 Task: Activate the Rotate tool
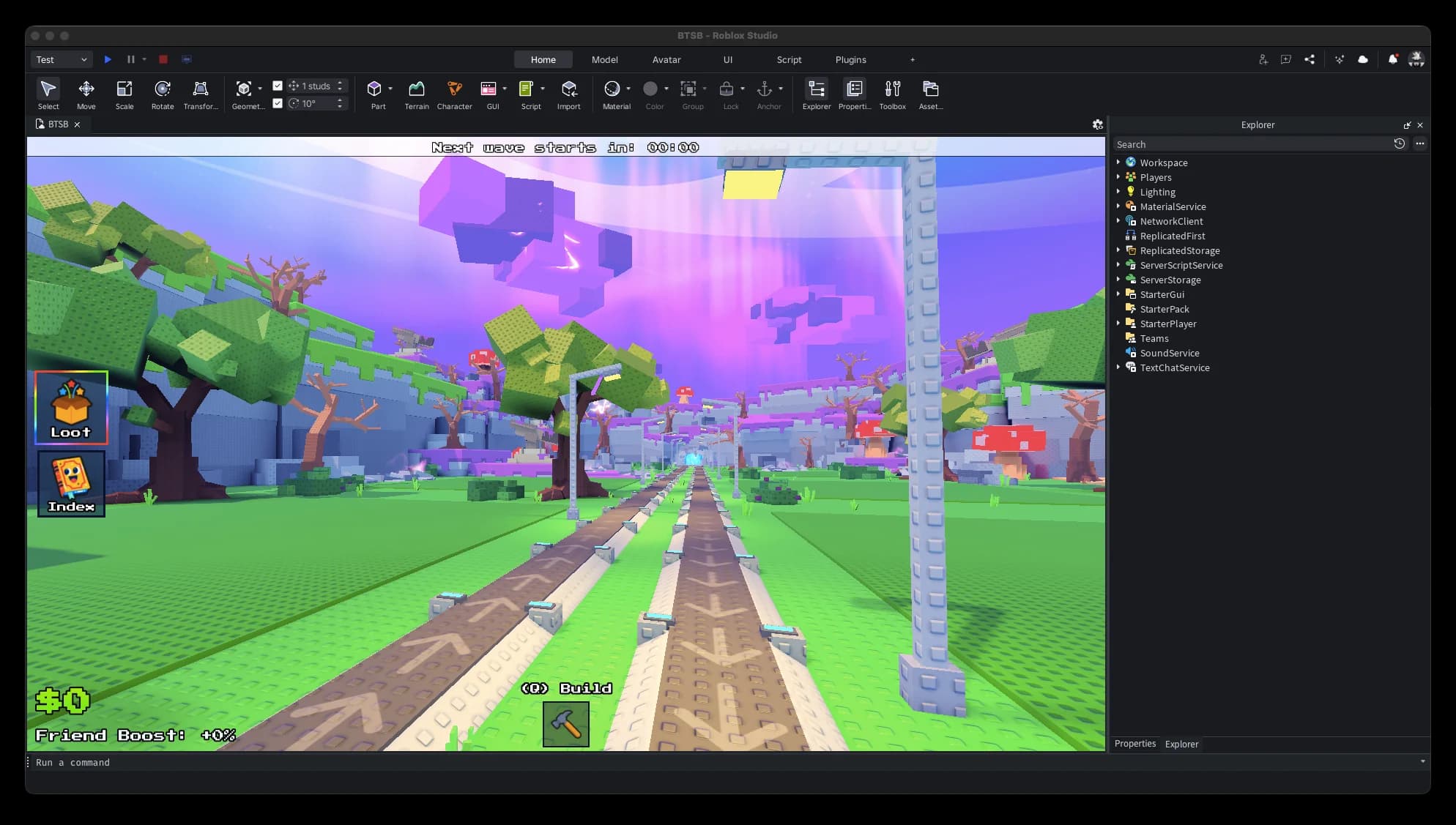pyautogui.click(x=162, y=94)
